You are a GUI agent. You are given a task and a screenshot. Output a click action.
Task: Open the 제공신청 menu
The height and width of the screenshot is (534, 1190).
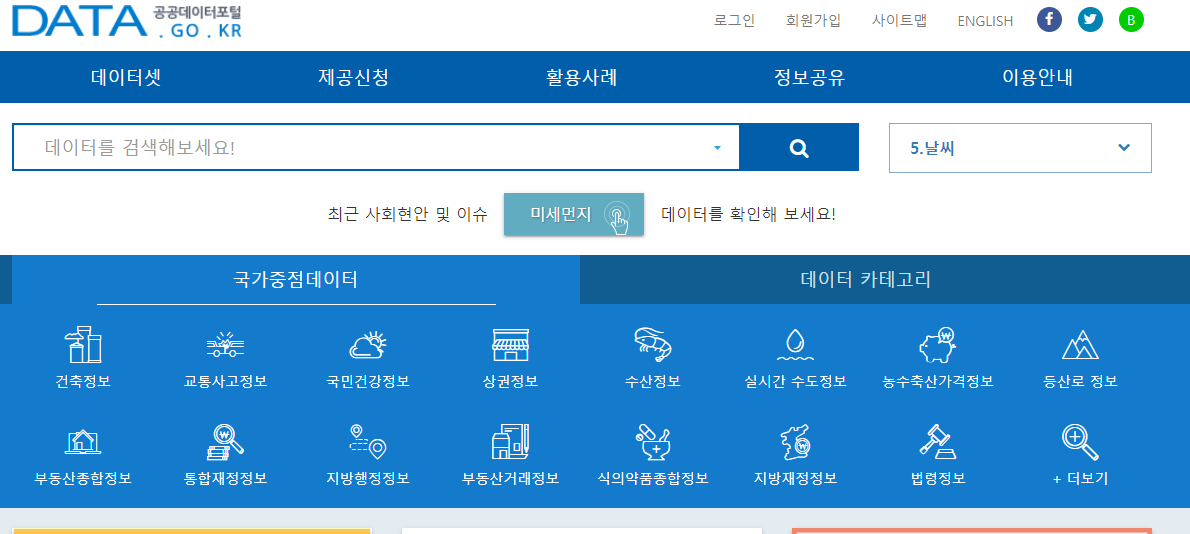354,77
